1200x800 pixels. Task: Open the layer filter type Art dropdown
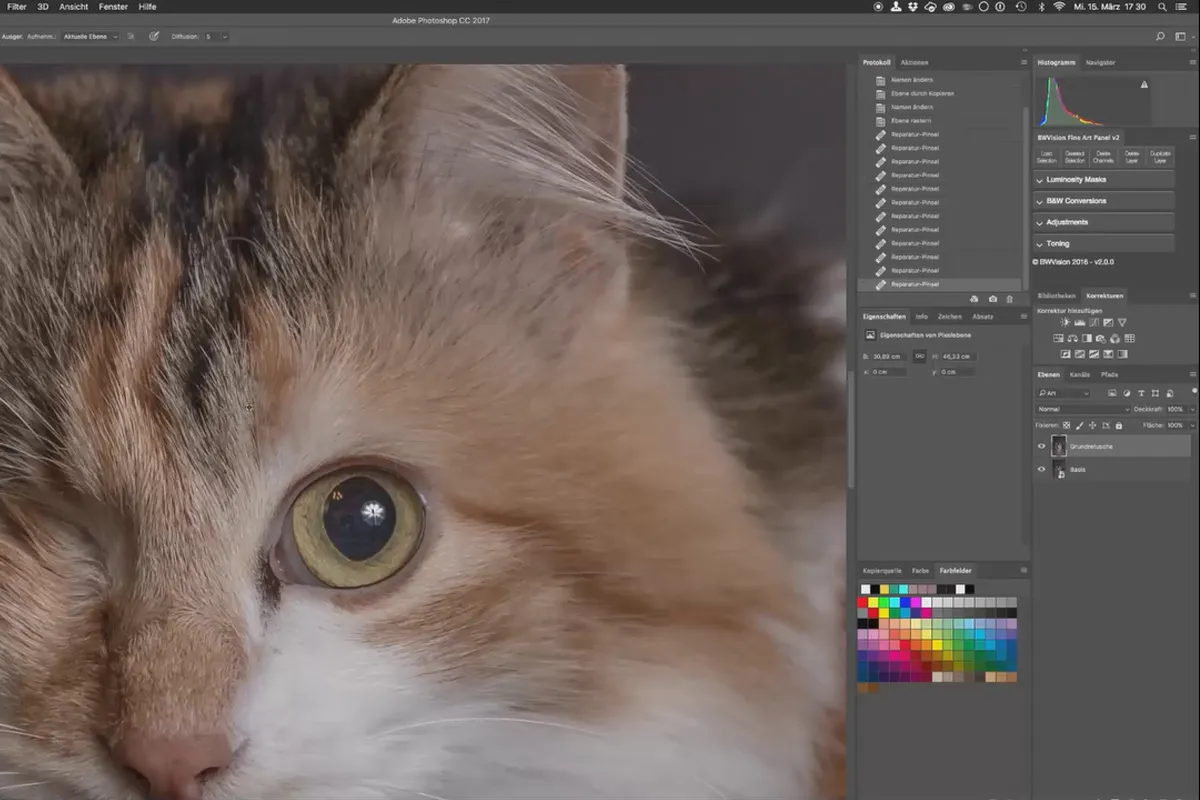click(1063, 393)
